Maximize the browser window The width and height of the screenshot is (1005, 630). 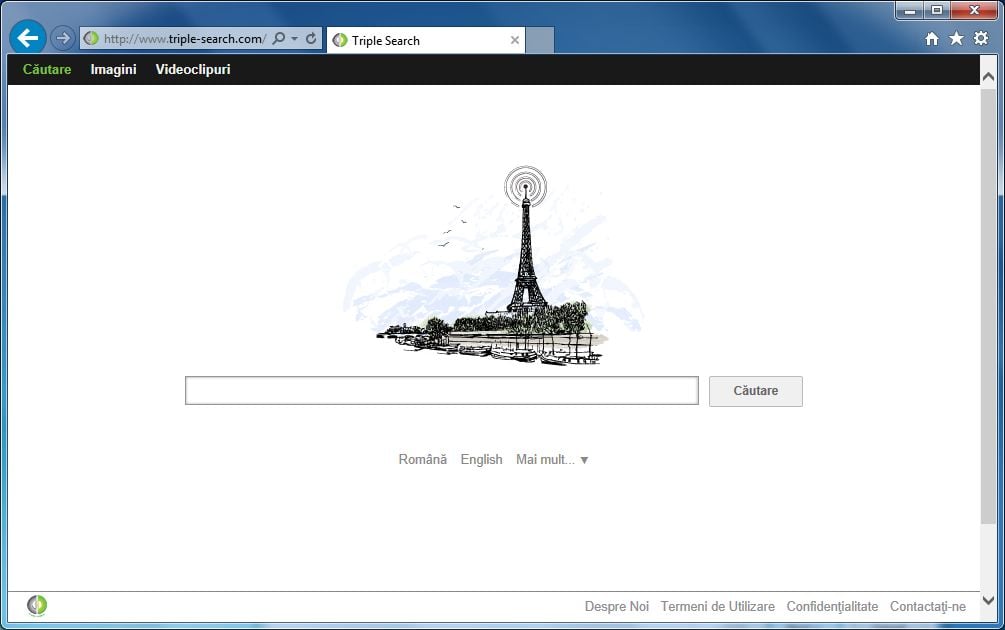[937, 10]
